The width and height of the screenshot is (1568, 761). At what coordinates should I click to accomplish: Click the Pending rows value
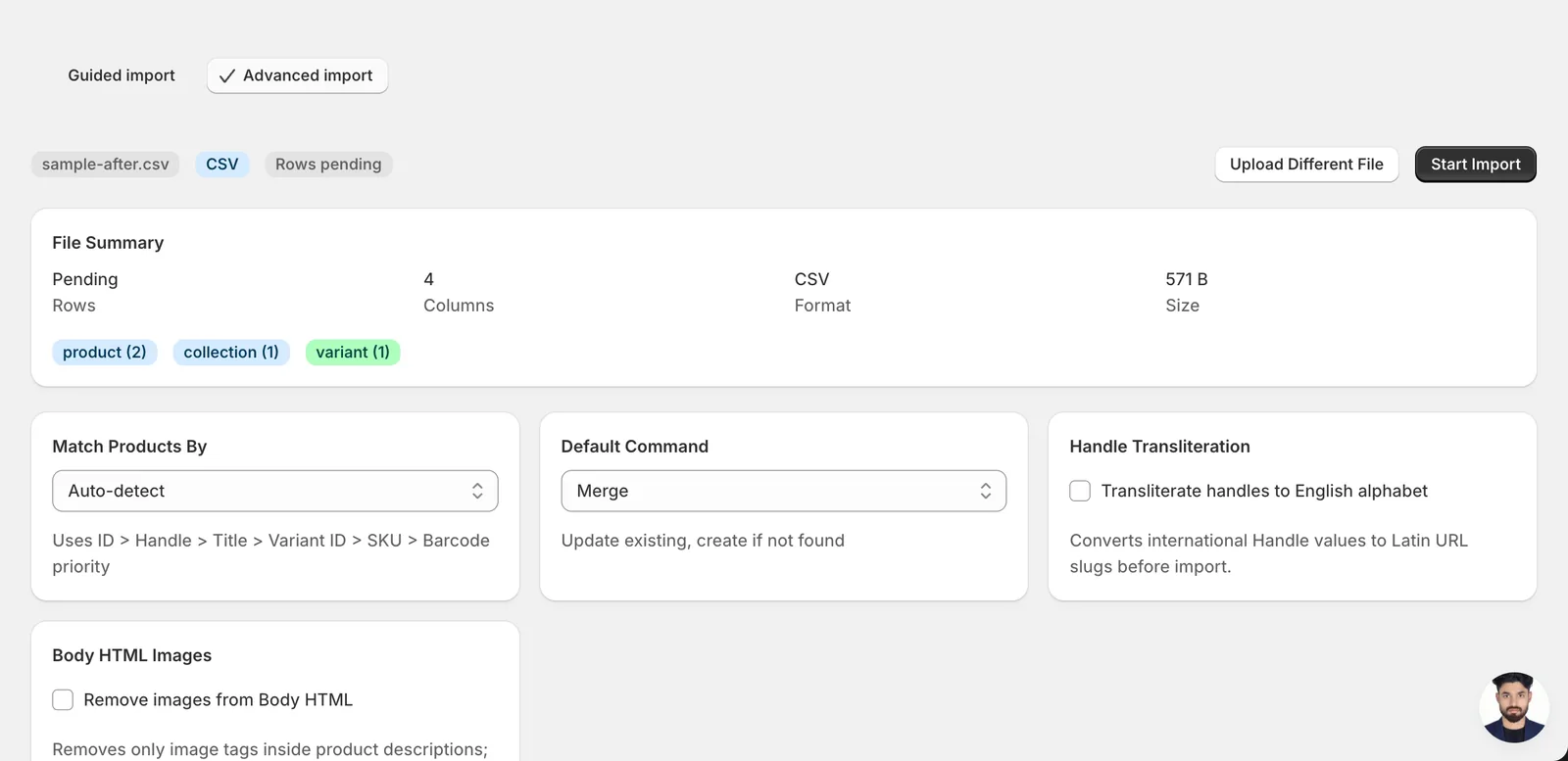click(x=85, y=279)
